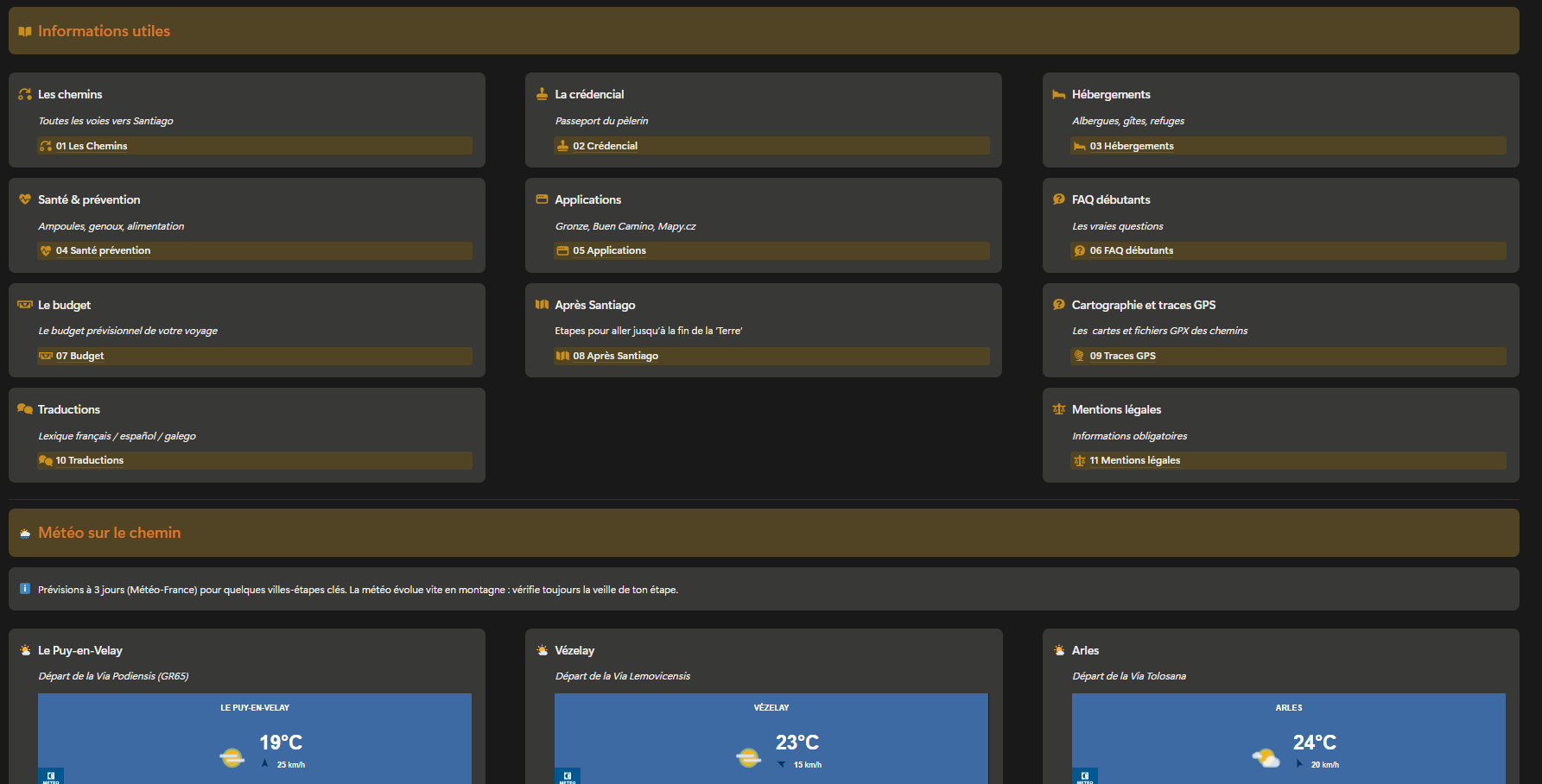Screen dimensions: 1542x784
Task: Click the Météo sur le chemin section title
Action: point(110,533)
